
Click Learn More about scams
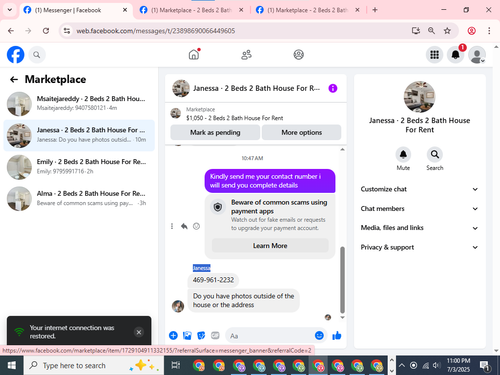[x=270, y=246]
